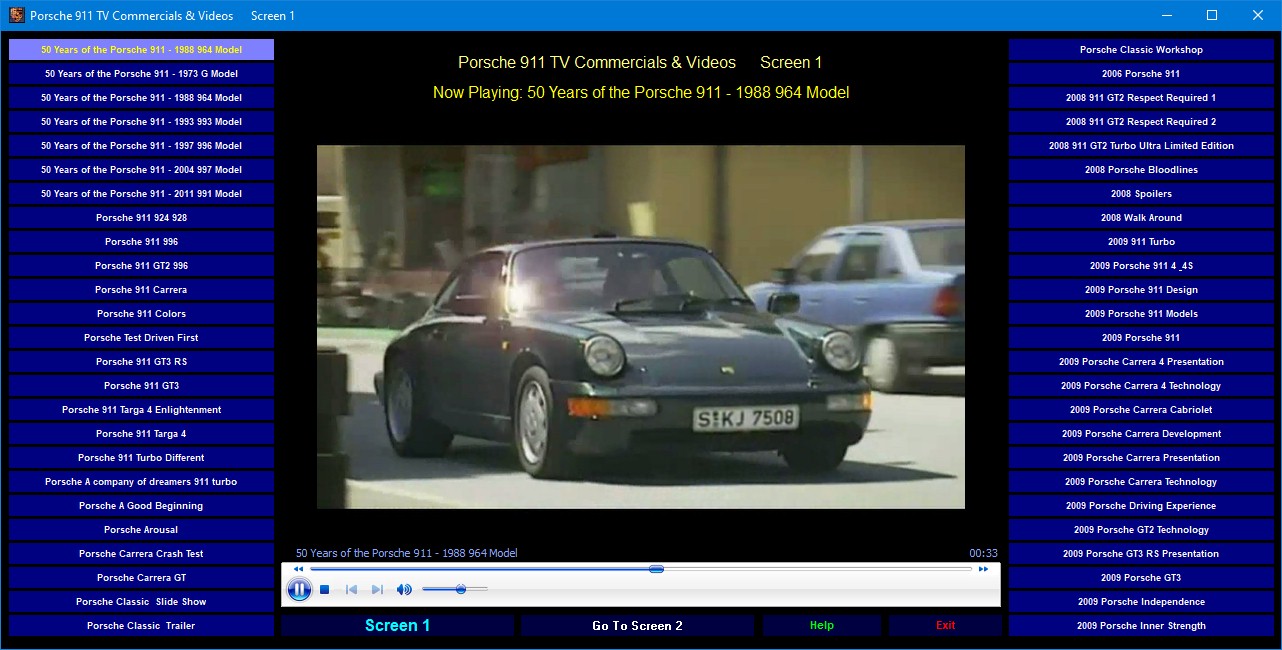Play 2006 Porsche 911 video
Screen dimensions: 1282x650
pos(1141,74)
